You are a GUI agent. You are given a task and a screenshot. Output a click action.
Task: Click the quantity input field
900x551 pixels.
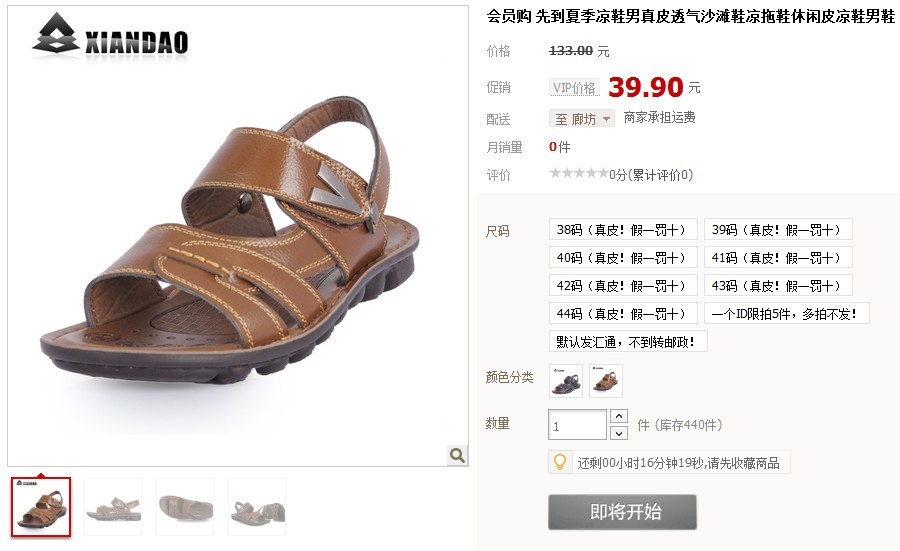point(577,425)
